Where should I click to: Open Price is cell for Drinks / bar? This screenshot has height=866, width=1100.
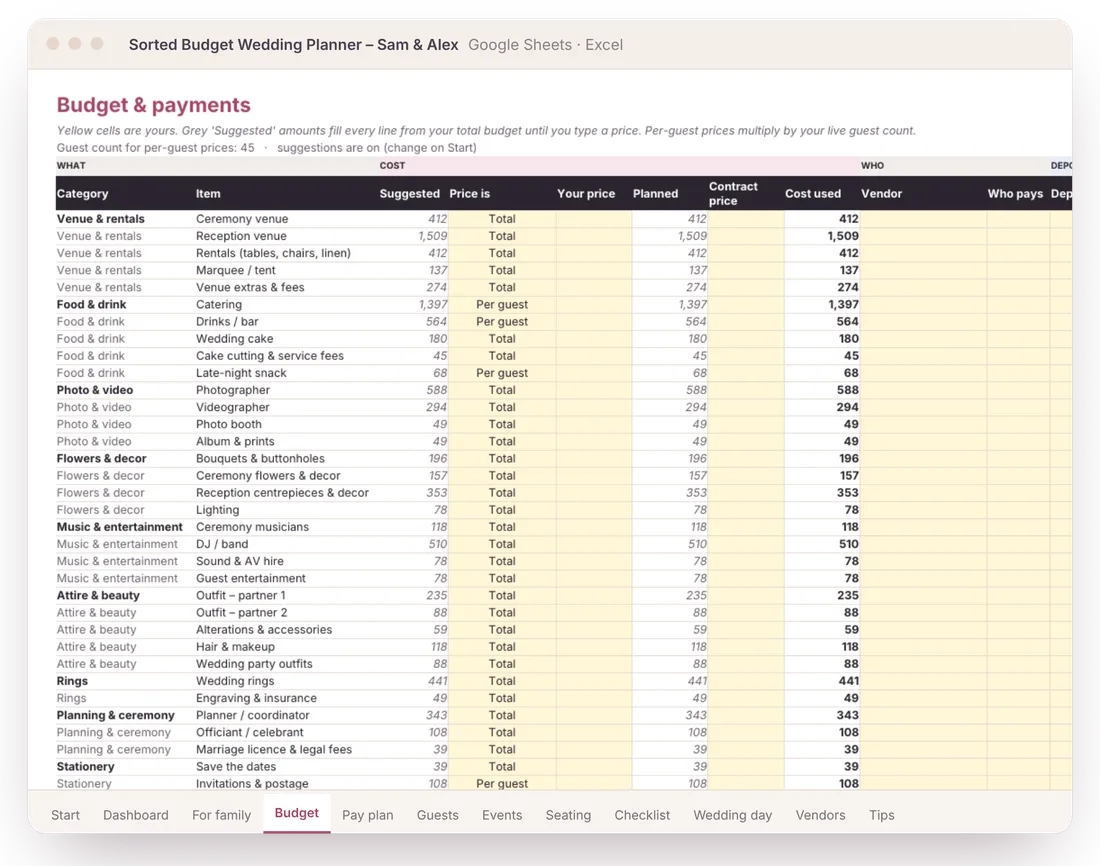[x=502, y=321]
